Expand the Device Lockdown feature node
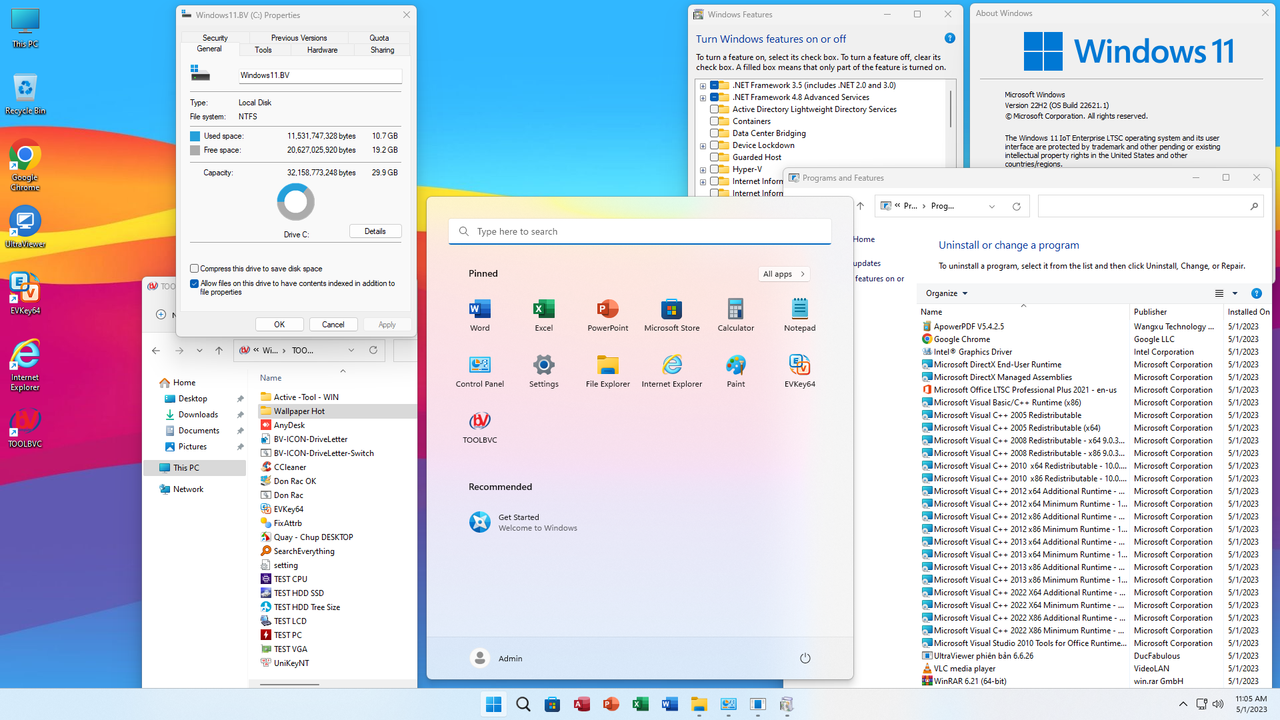This screenshot has width=1280, height=720. point(703,145)
